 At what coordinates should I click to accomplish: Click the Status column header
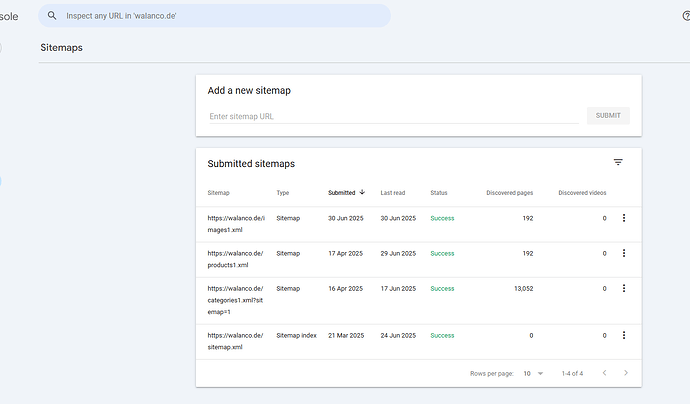click(x=439, y=193)
